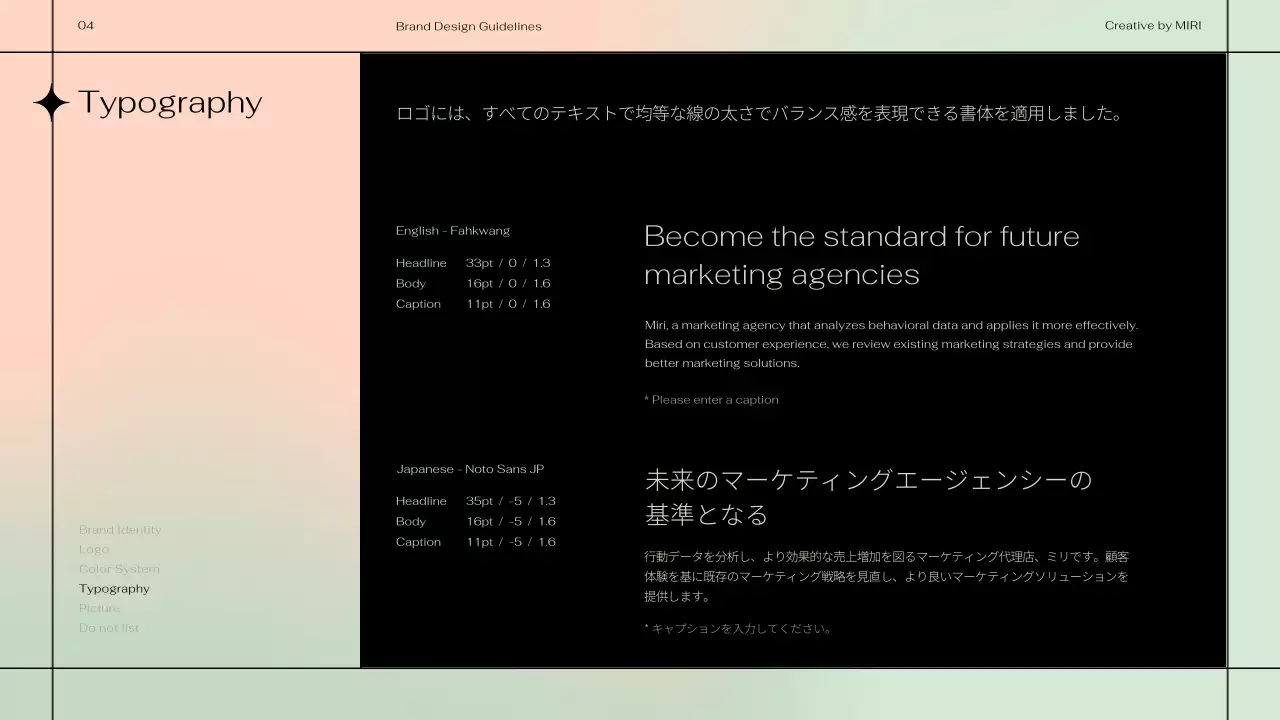Click the Creative by MIRI header label
The width and height of the screenshot is (1280, 720).
[1152, 26]
